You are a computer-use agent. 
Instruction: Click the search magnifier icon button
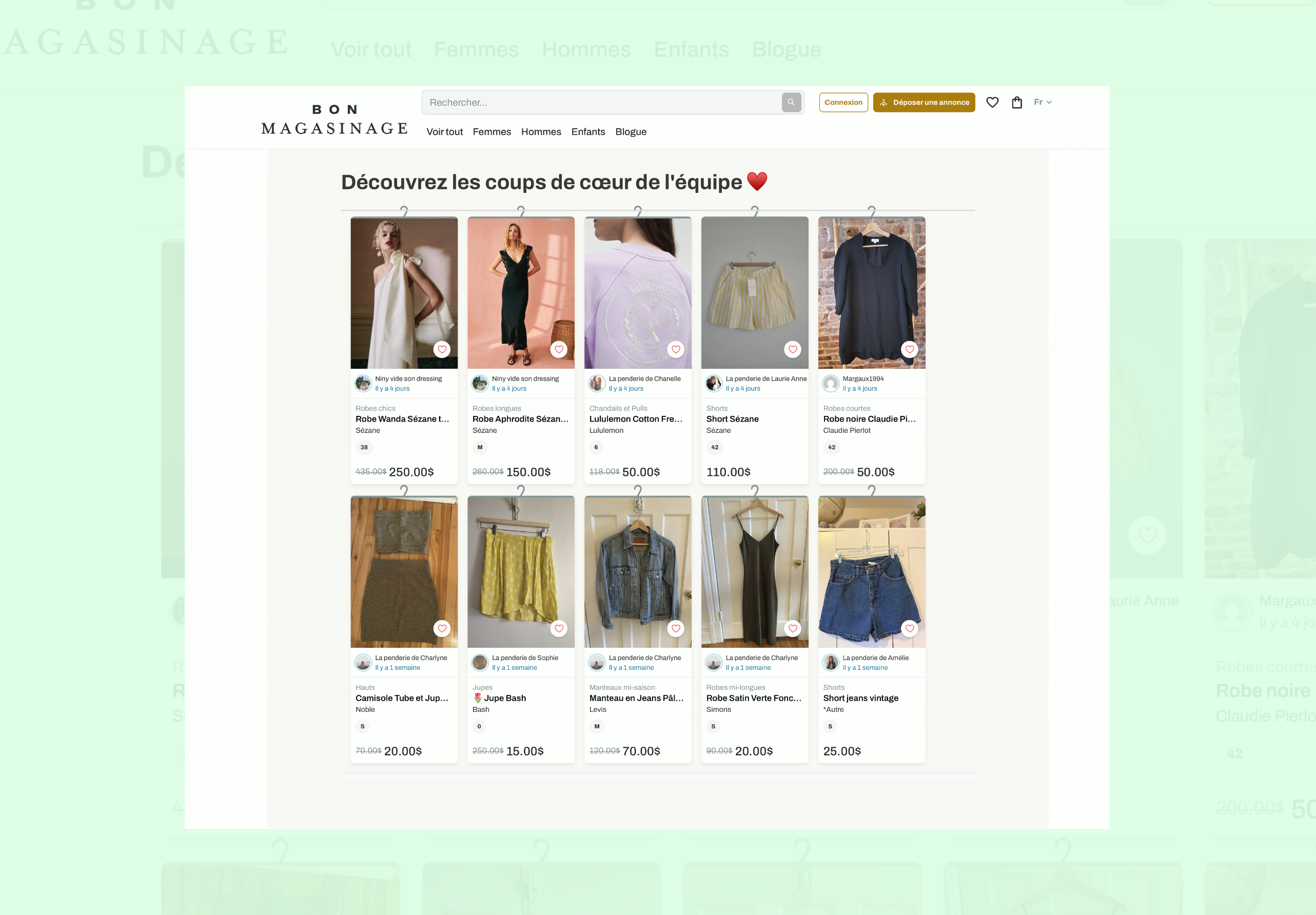click(791, 103)
